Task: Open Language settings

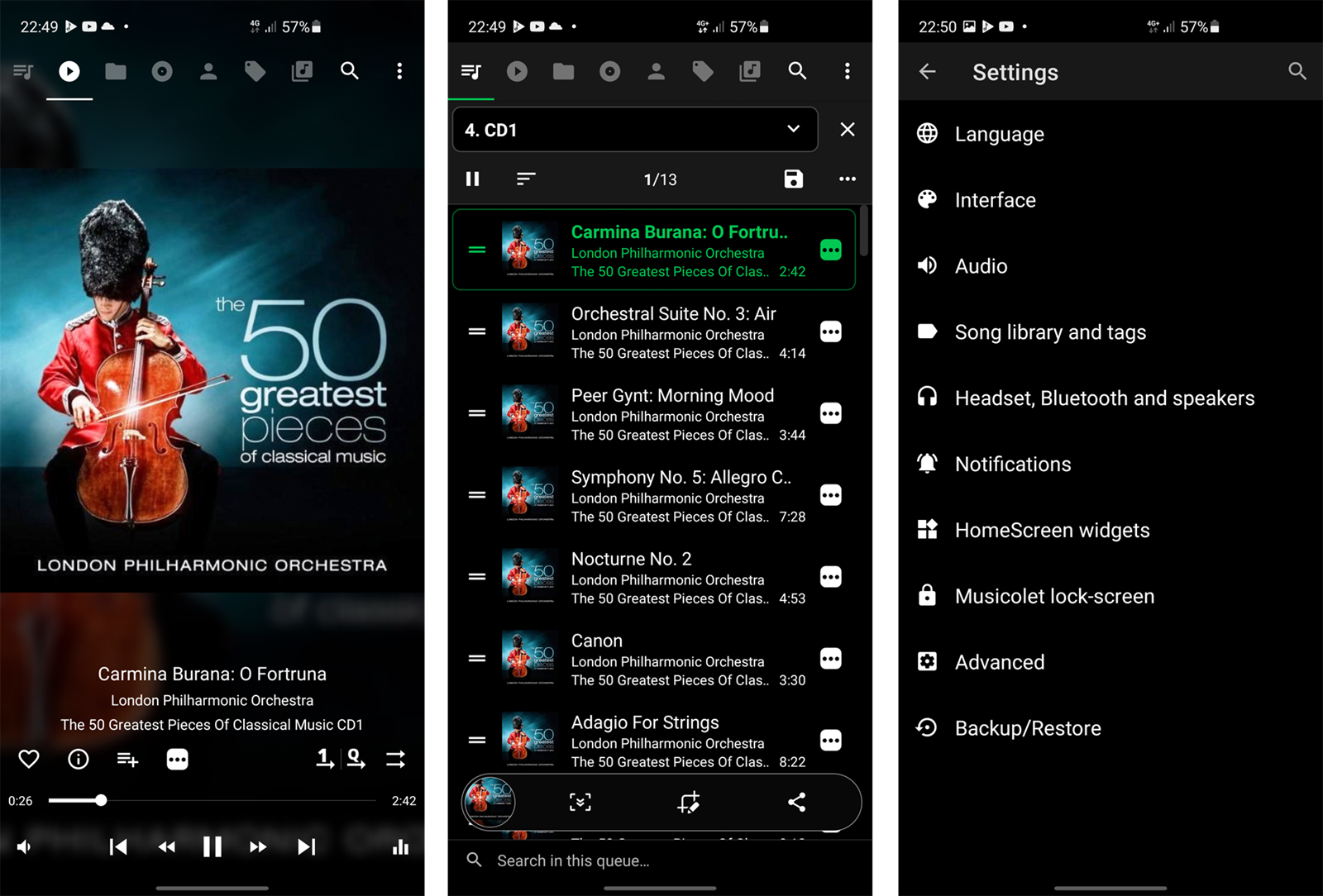Action: click(x=1110, y=134)
